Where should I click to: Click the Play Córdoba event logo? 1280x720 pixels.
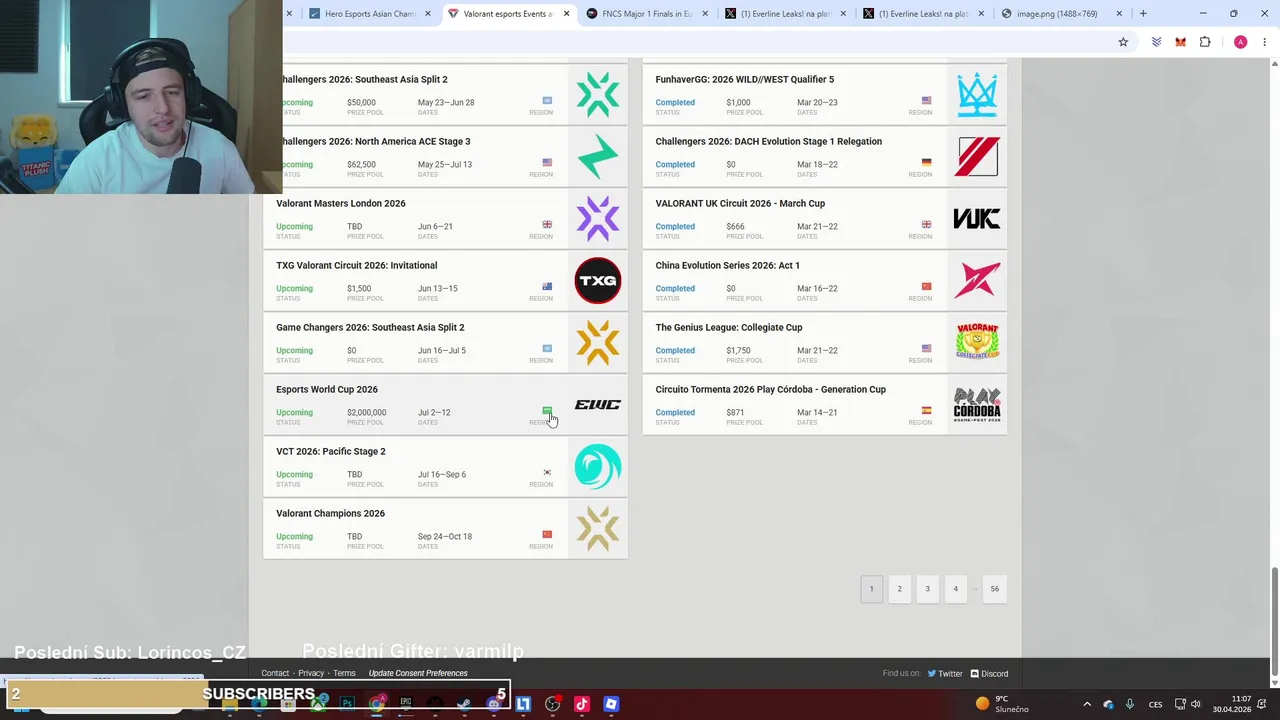(x=977, y=404)
